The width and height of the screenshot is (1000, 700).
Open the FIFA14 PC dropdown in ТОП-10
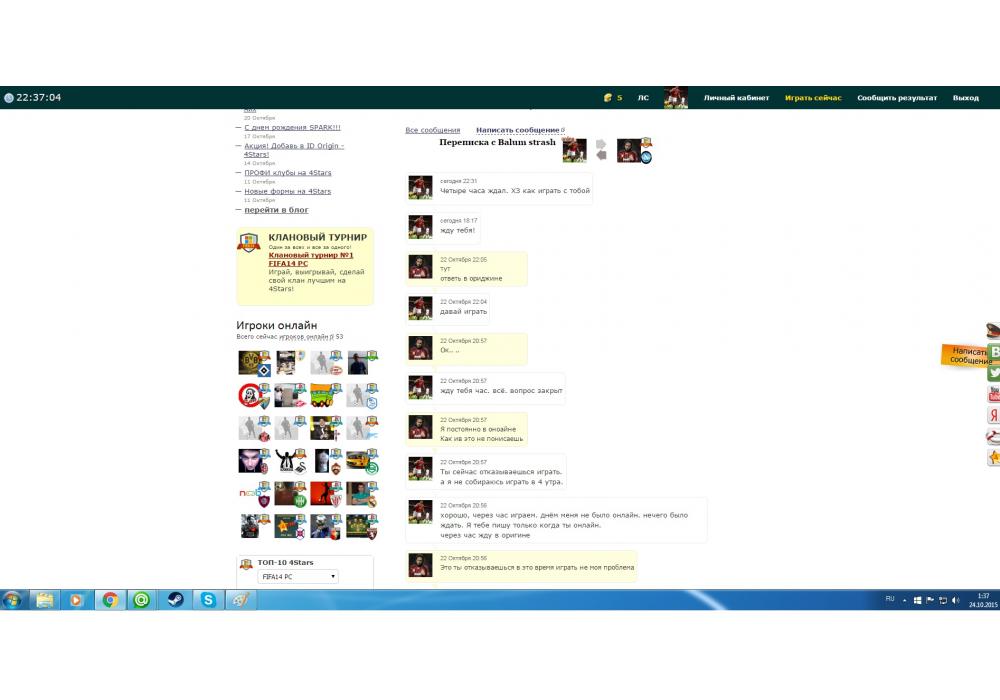click(298, 577)
